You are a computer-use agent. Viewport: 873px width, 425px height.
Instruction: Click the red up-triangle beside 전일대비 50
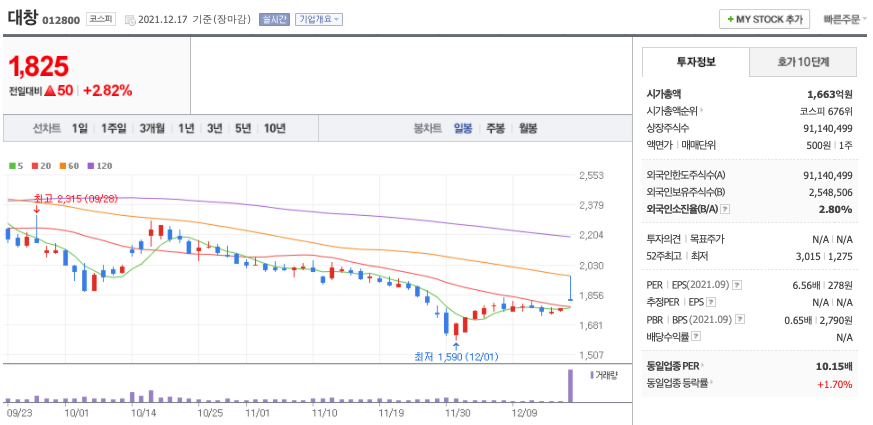[50, 91]
